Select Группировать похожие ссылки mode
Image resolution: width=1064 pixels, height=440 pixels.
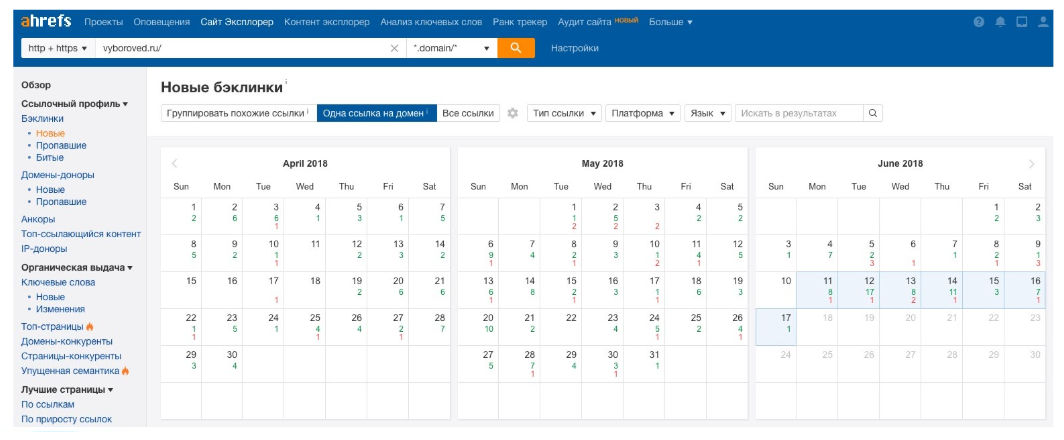pyautogui.click(x=237, y=113)
